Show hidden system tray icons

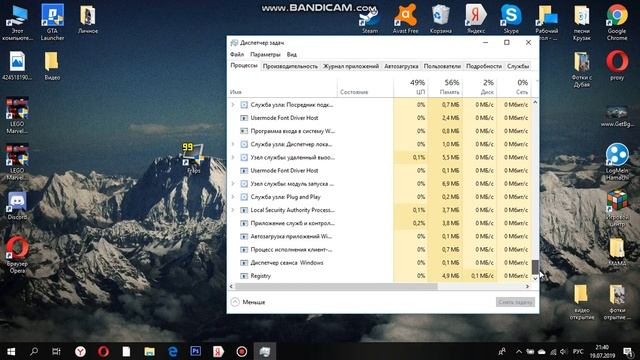coord(518,351)
